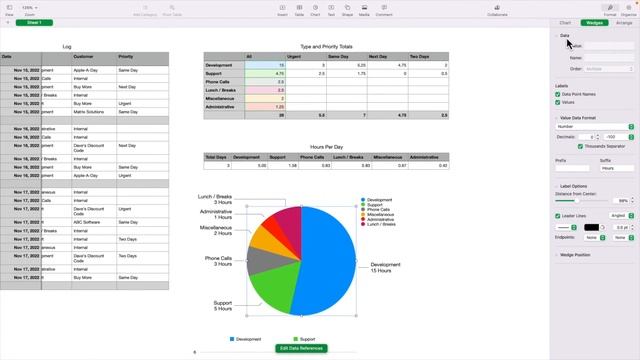Open the leader line style dropdown

[x=567, y=227]
